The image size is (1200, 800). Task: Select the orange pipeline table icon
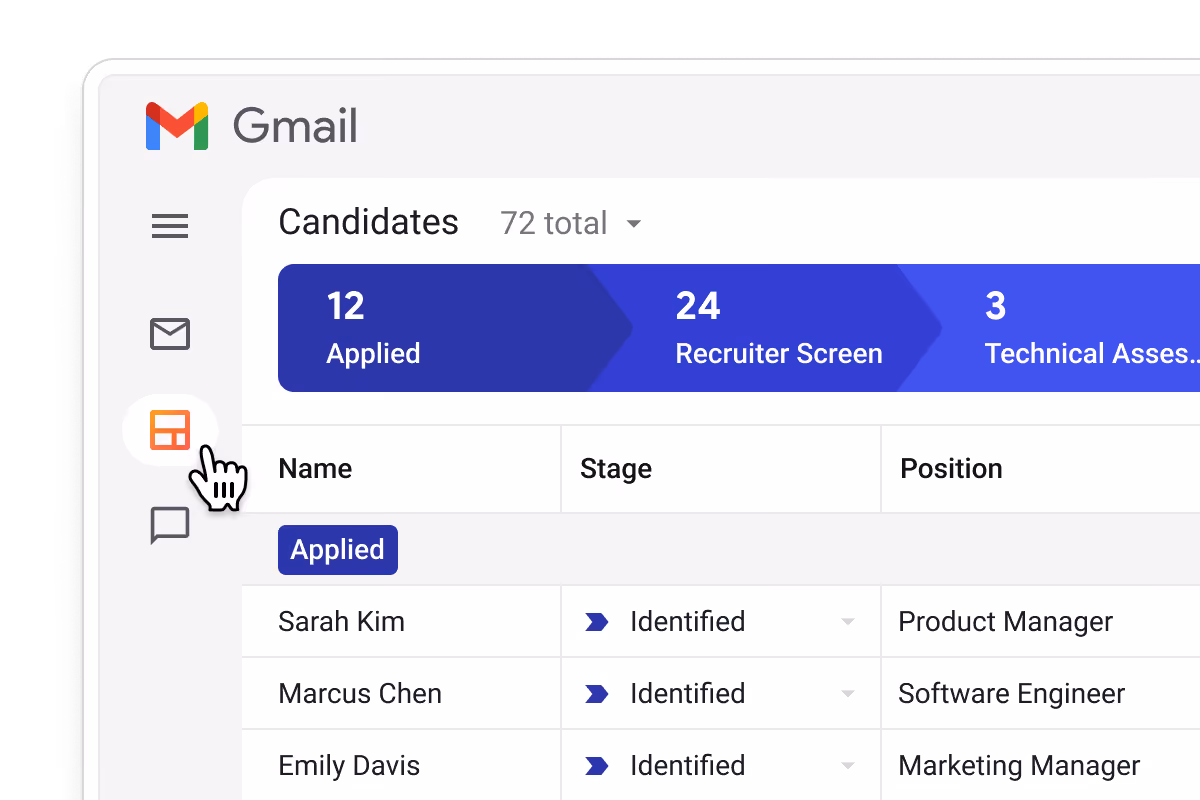[x=170, y=430]
